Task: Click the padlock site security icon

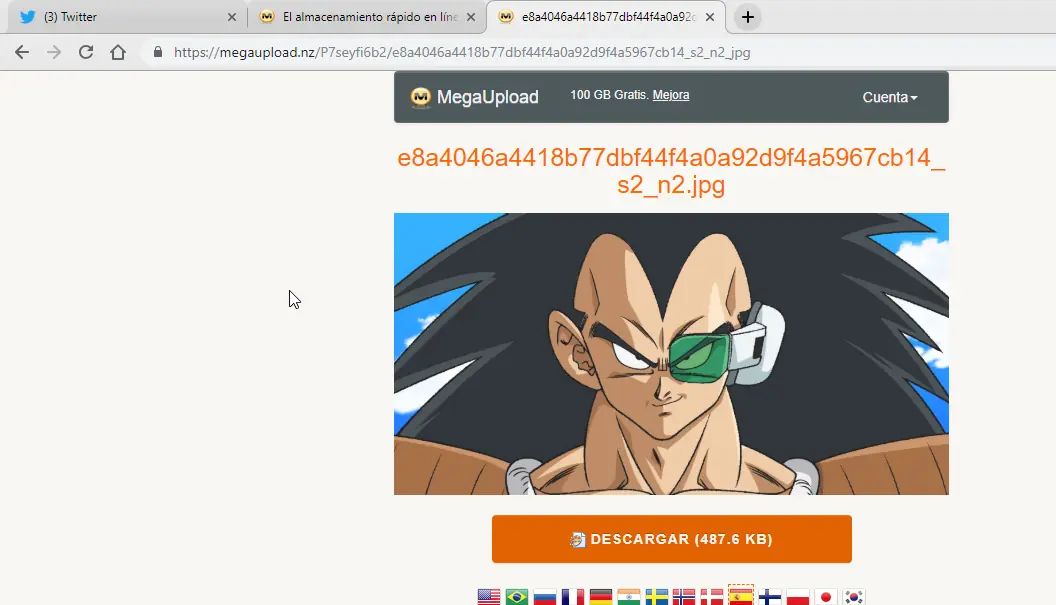Action: tap(158, 52)
